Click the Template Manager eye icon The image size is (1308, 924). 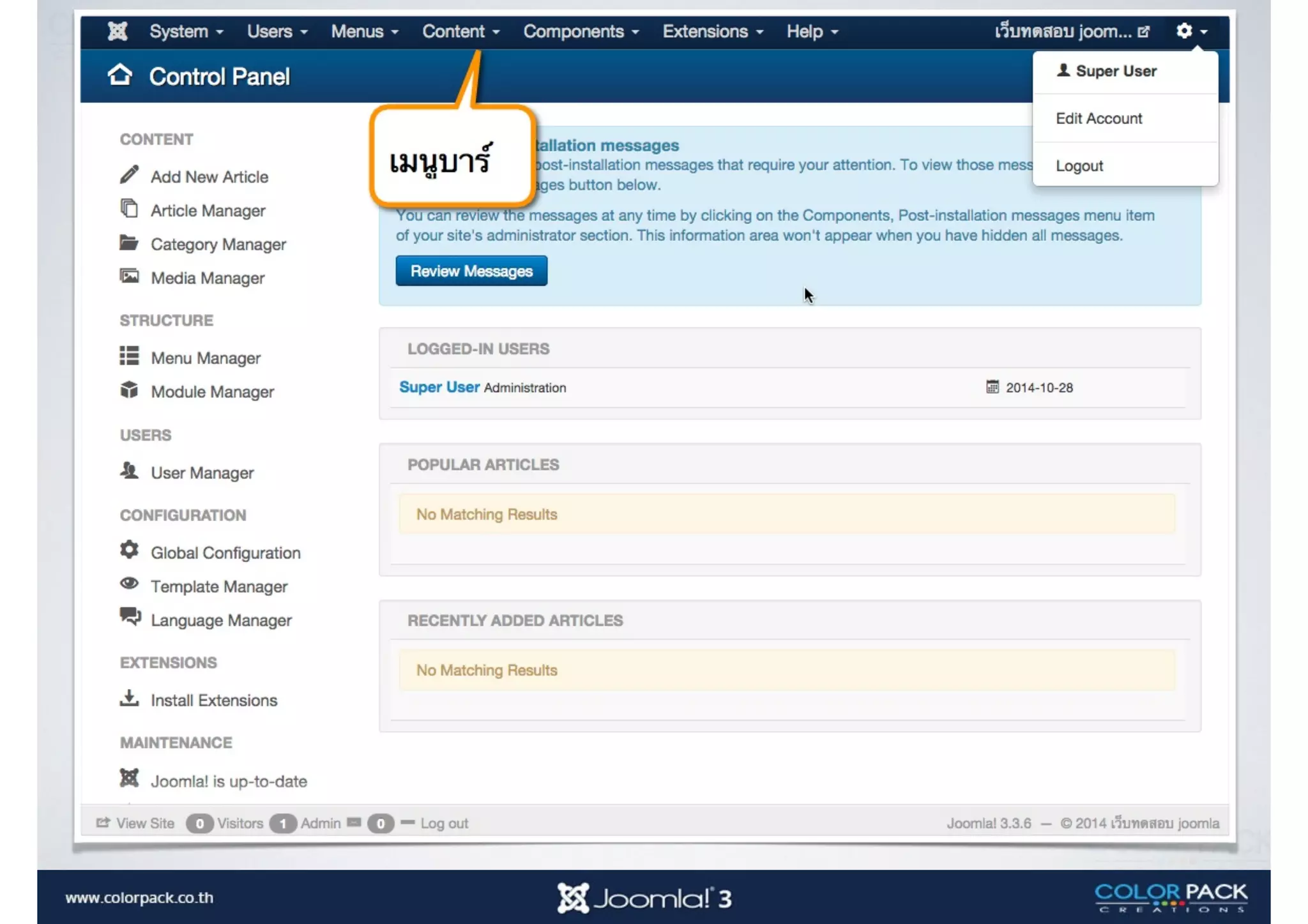pyautogui.click(x=129, y=584)
